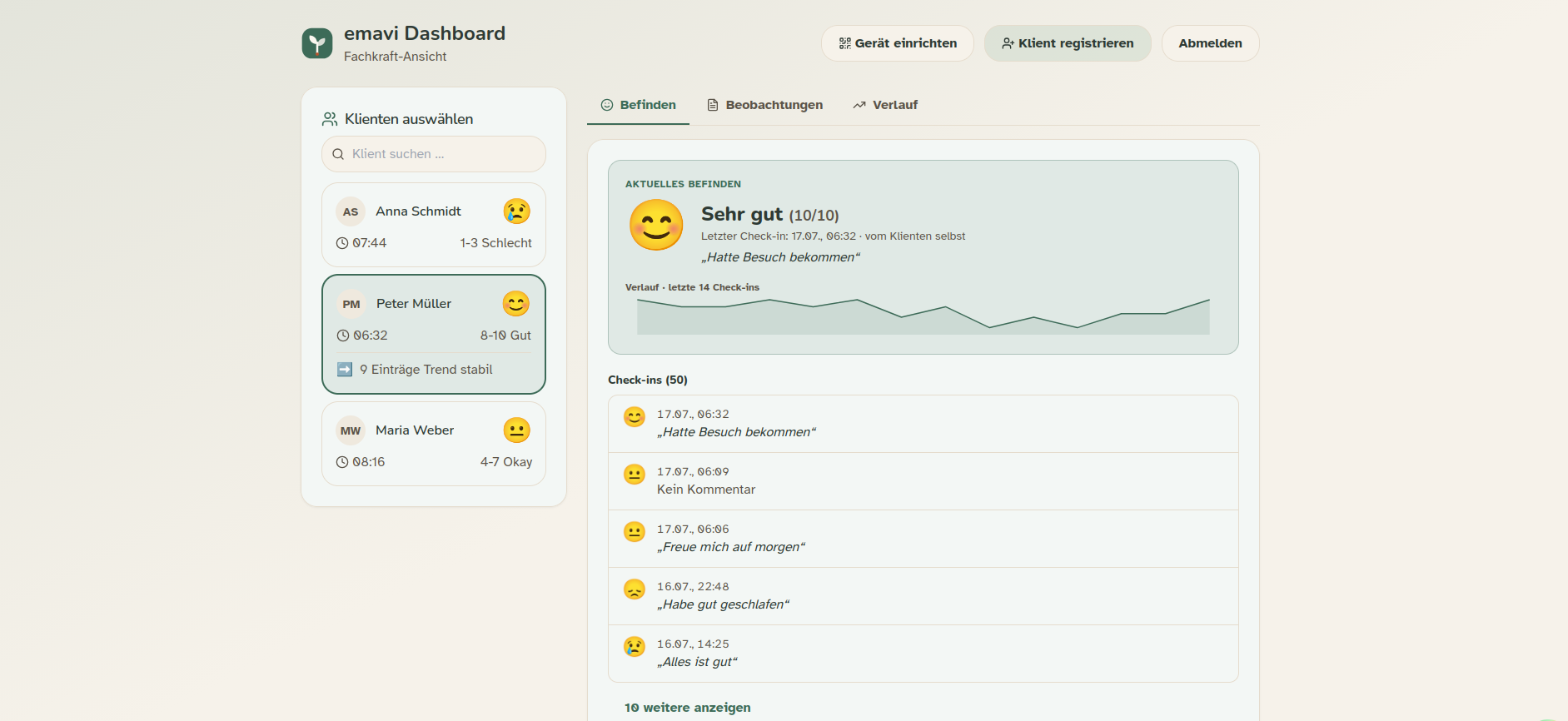Click the Alles ist gut comment
Image resolution: width=1568 pixels, height=721 pixels.
point(697,662)
